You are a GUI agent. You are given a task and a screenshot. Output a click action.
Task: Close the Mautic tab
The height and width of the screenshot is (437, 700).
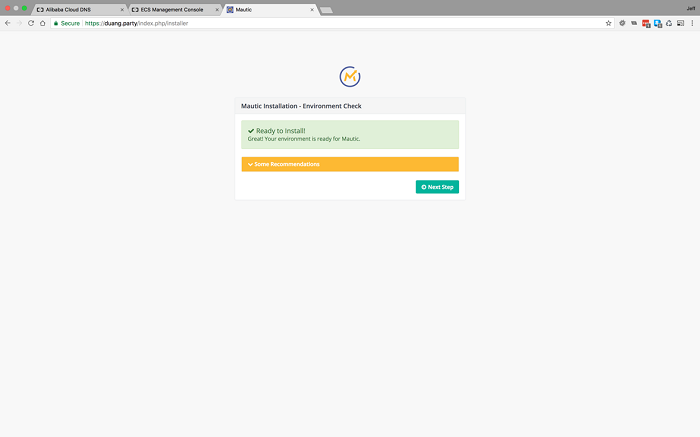point(312,10)
